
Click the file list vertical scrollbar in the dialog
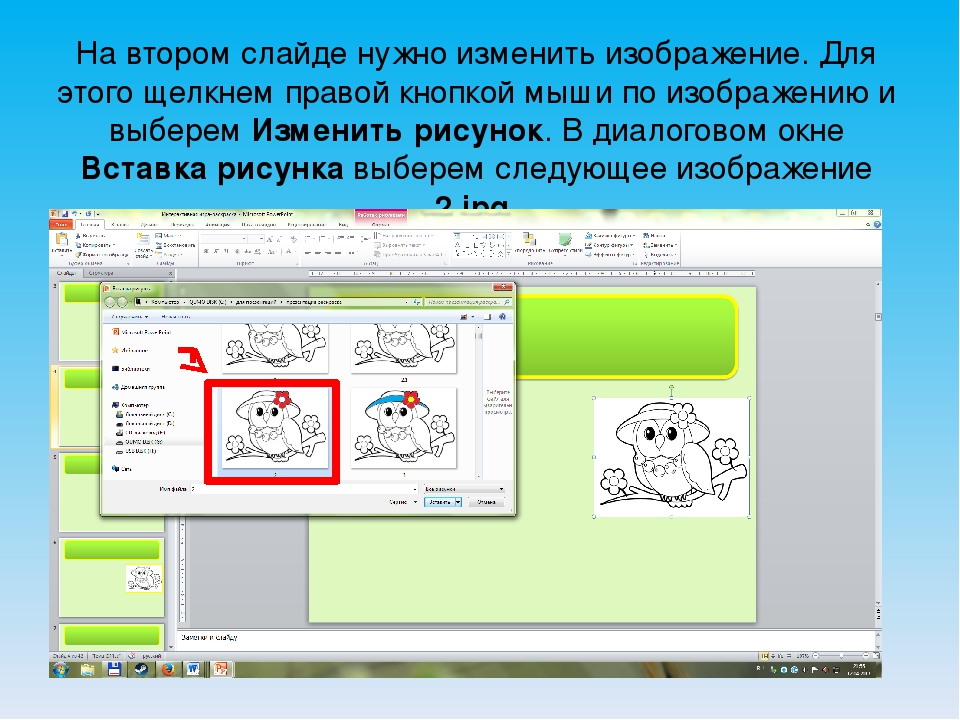point(478,402)
